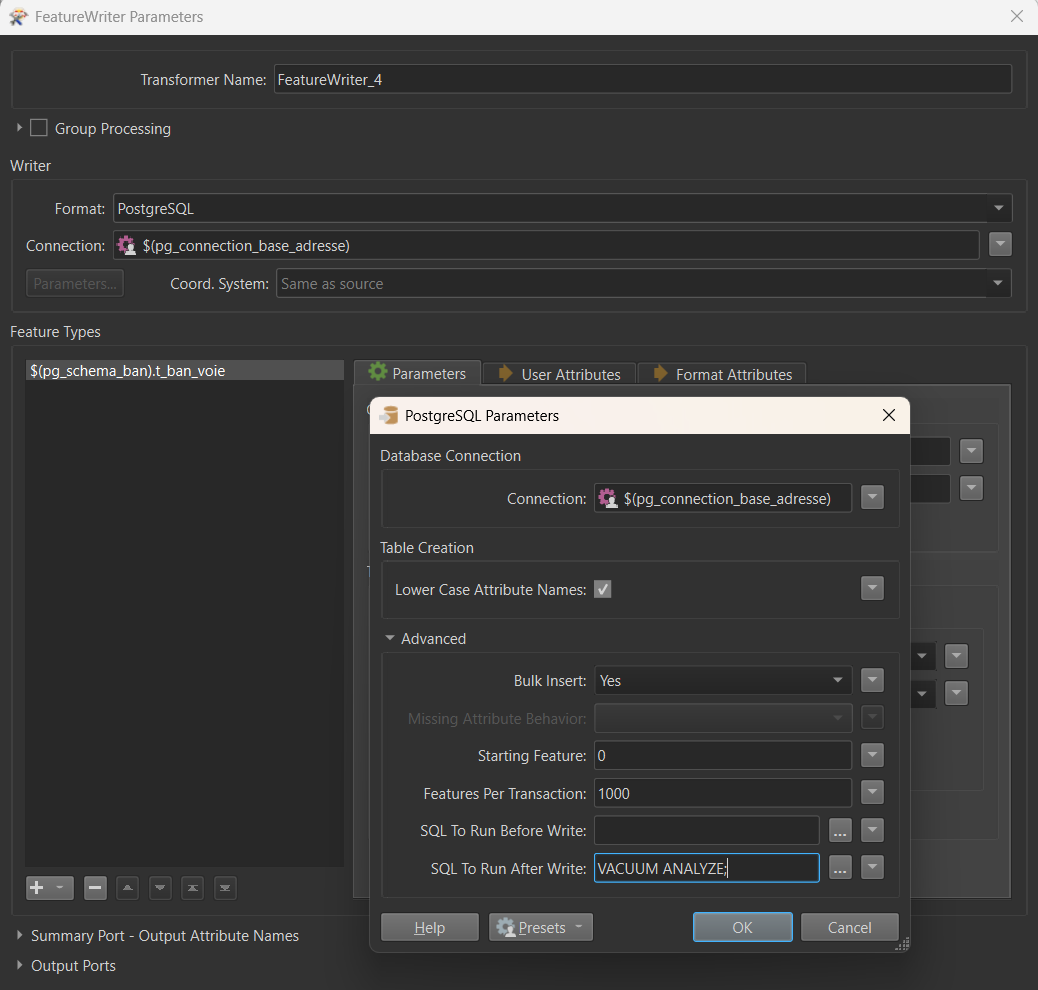Switch to the User Attributes tab

pyautogui.click(x=559, y=374)
